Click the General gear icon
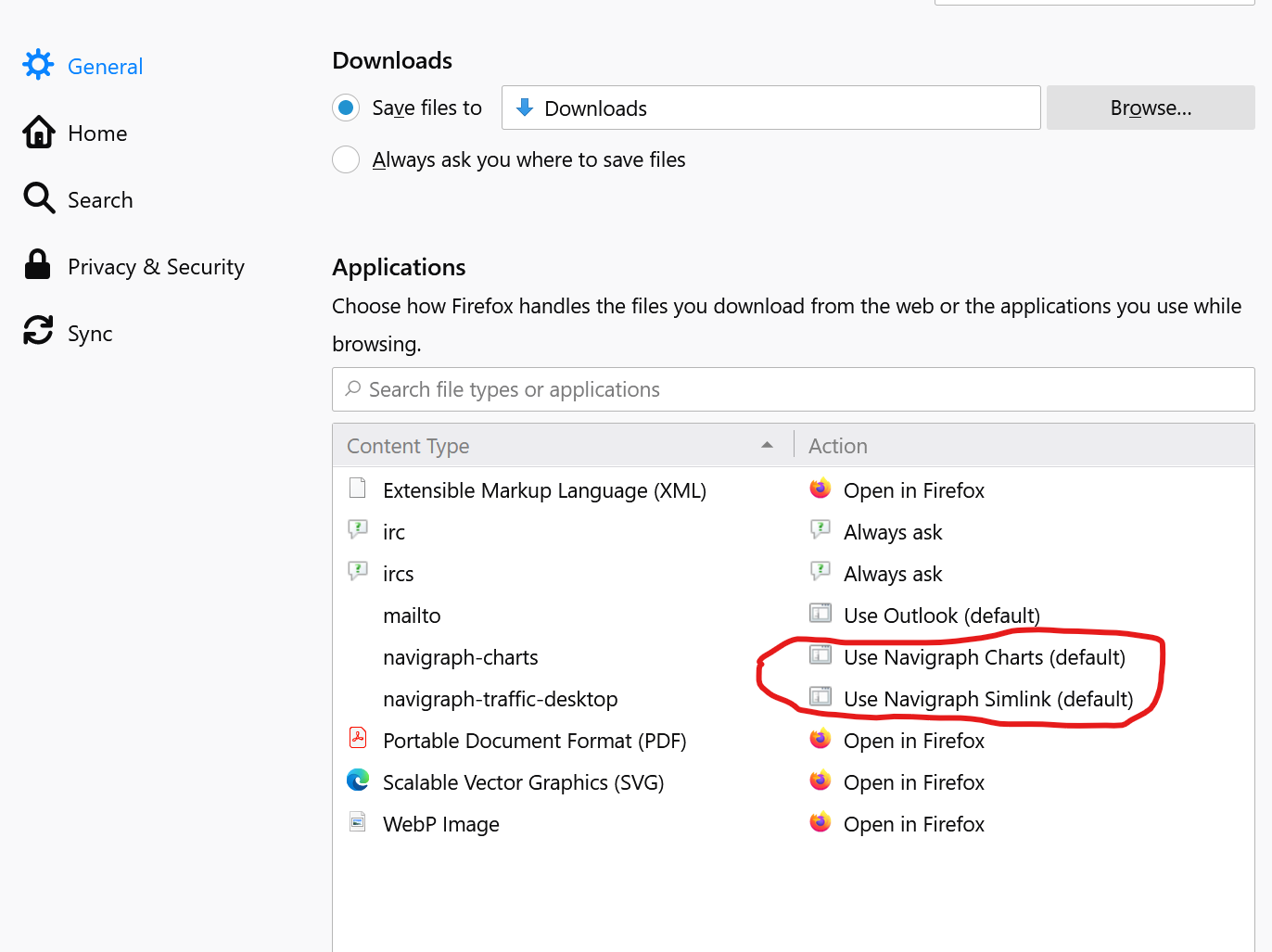Image resolution: width=1272 pixels, height=952 pixels. [x=38, y=65]
